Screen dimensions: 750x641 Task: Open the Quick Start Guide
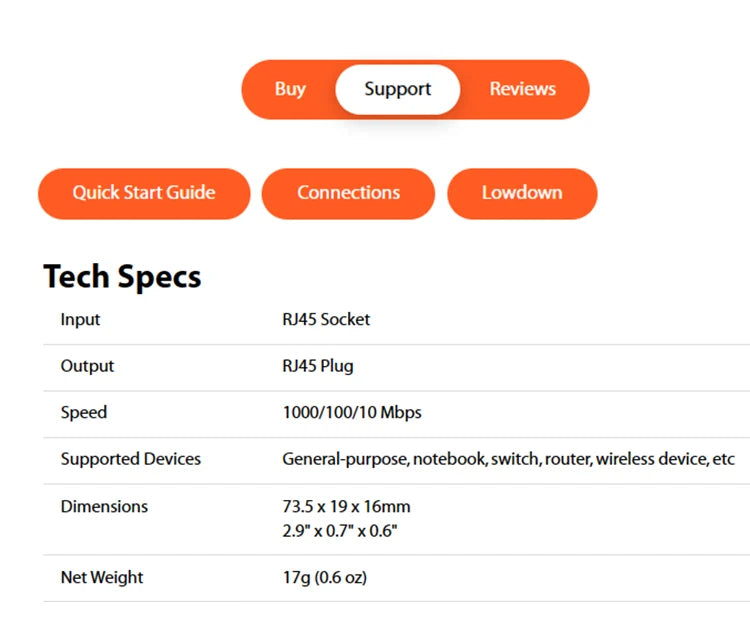[x=144, y=193]
